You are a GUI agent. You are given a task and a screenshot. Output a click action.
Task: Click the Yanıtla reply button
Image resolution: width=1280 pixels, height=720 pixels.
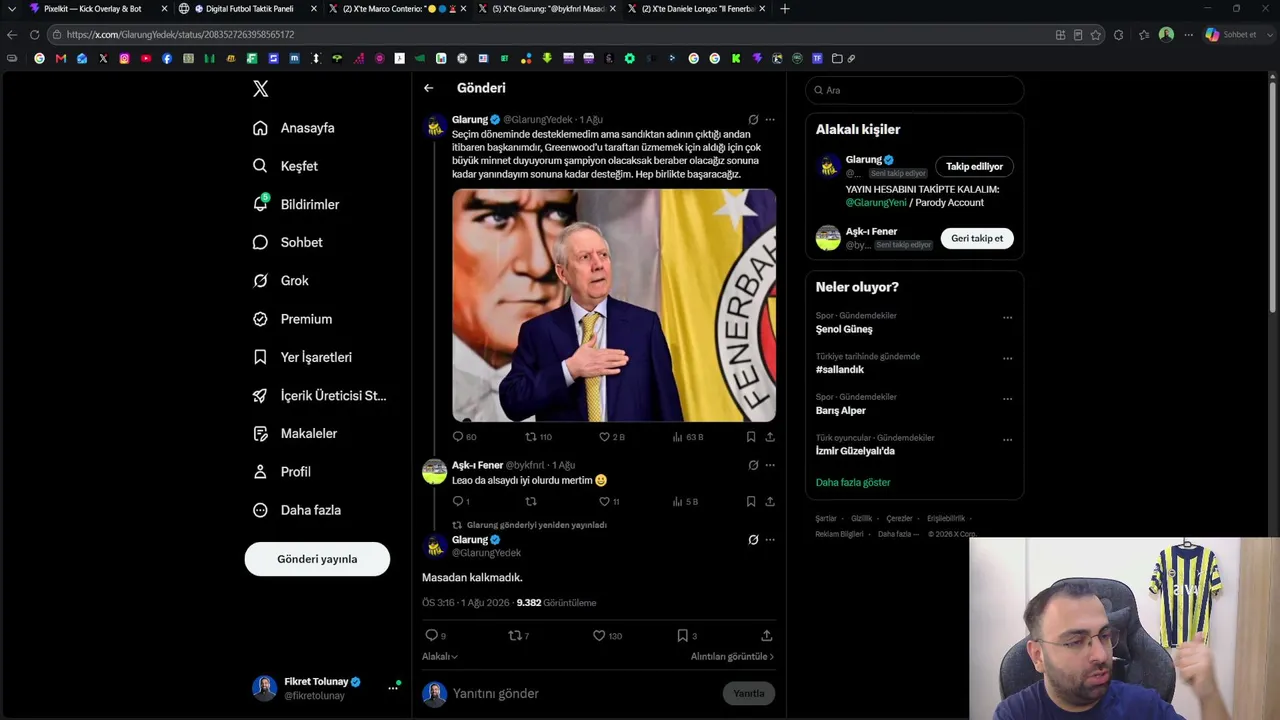coord(749,693)
